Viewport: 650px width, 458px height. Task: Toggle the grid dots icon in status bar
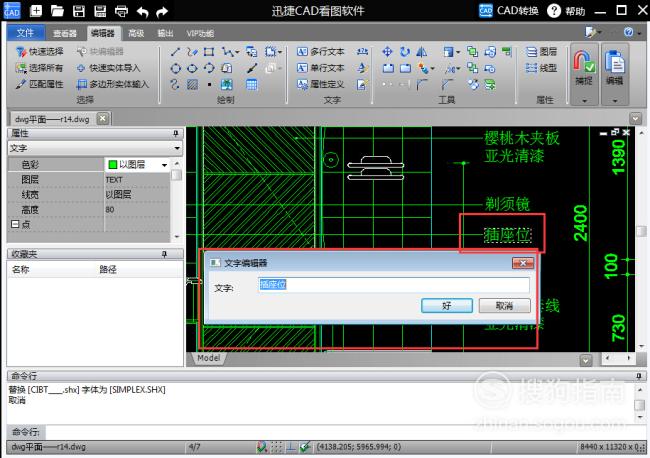coord(276,447)
